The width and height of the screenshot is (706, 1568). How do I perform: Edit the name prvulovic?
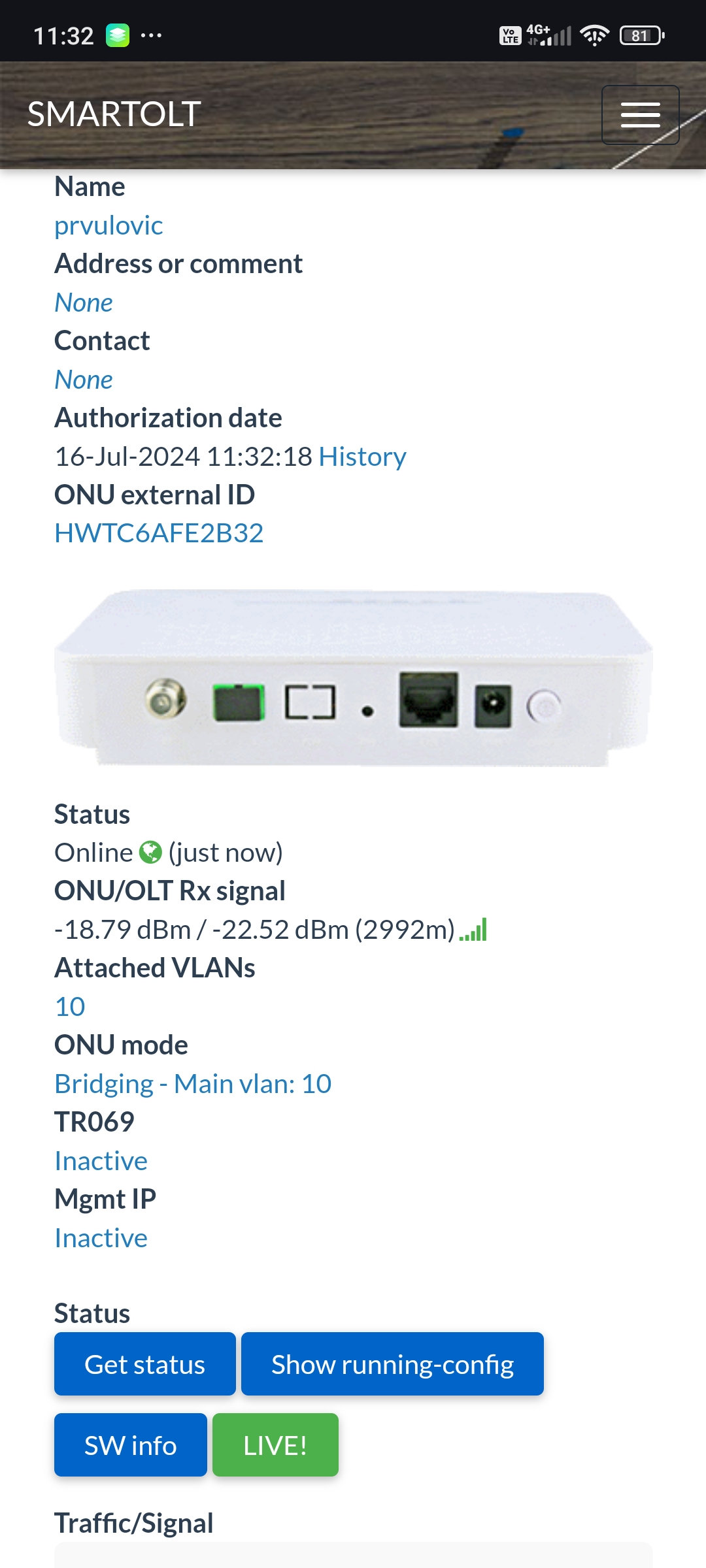pyautogui.click(x=109, y=225)
